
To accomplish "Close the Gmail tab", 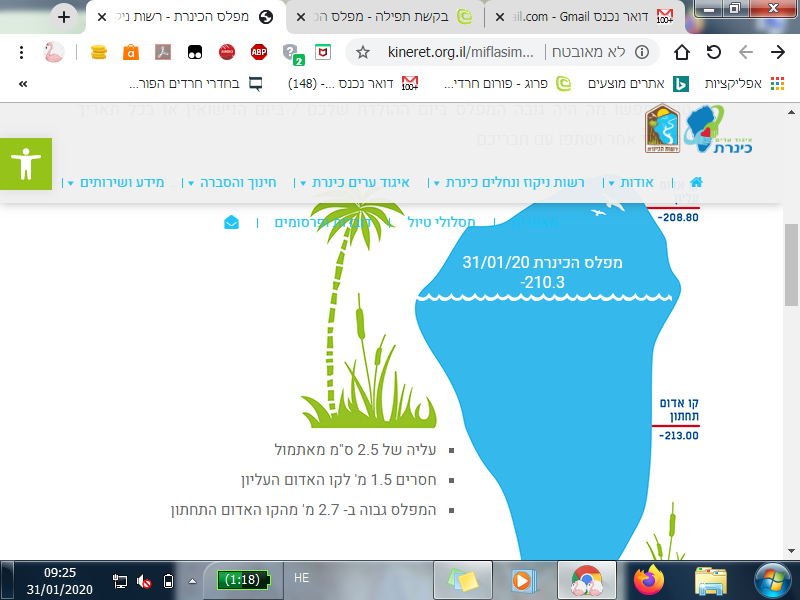I will (500, 17).
